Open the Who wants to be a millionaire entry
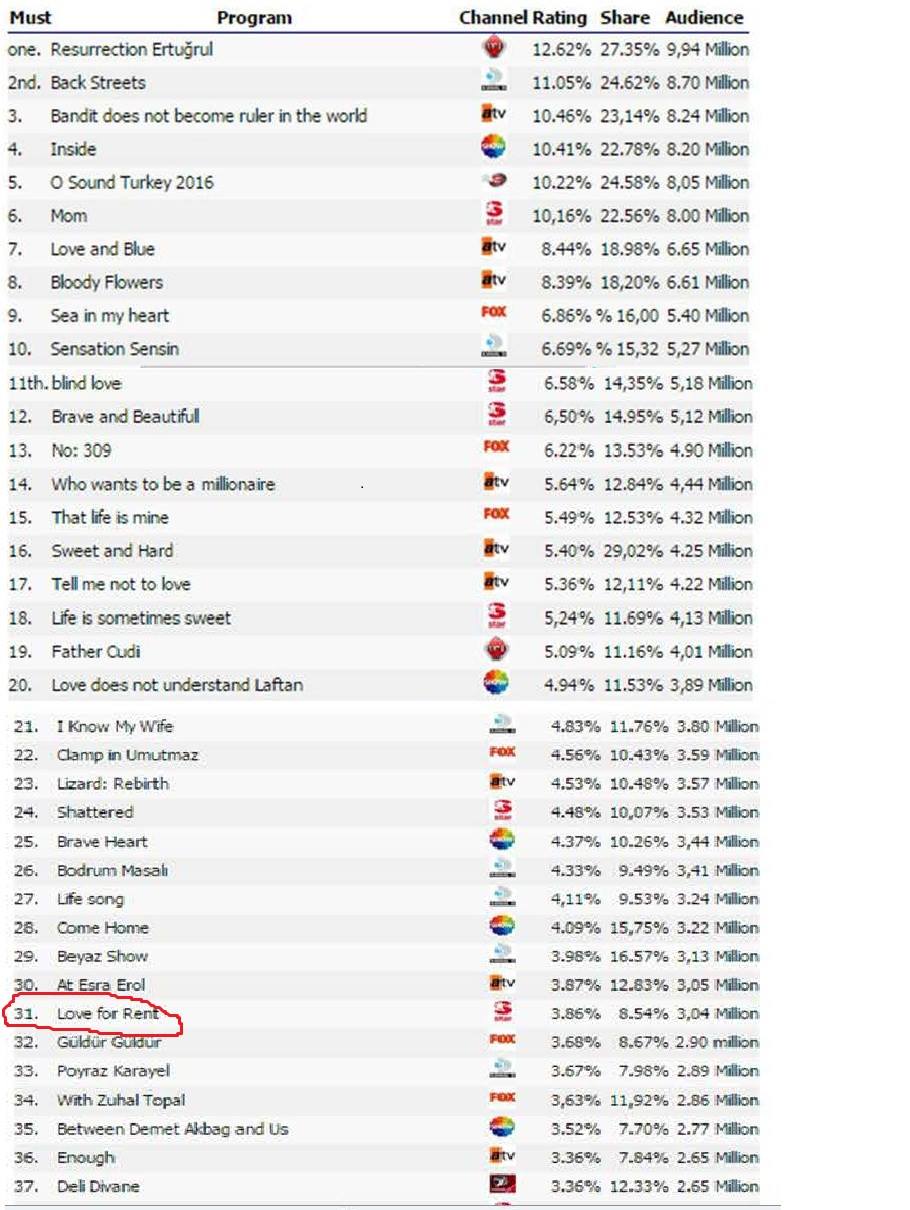This screenshot has width=910, height=1210. coord(163,484)
